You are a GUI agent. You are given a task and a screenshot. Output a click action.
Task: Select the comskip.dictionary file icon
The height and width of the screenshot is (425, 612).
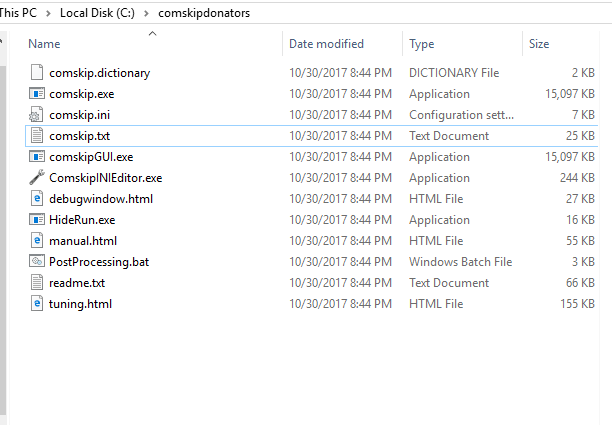(37, 73)
